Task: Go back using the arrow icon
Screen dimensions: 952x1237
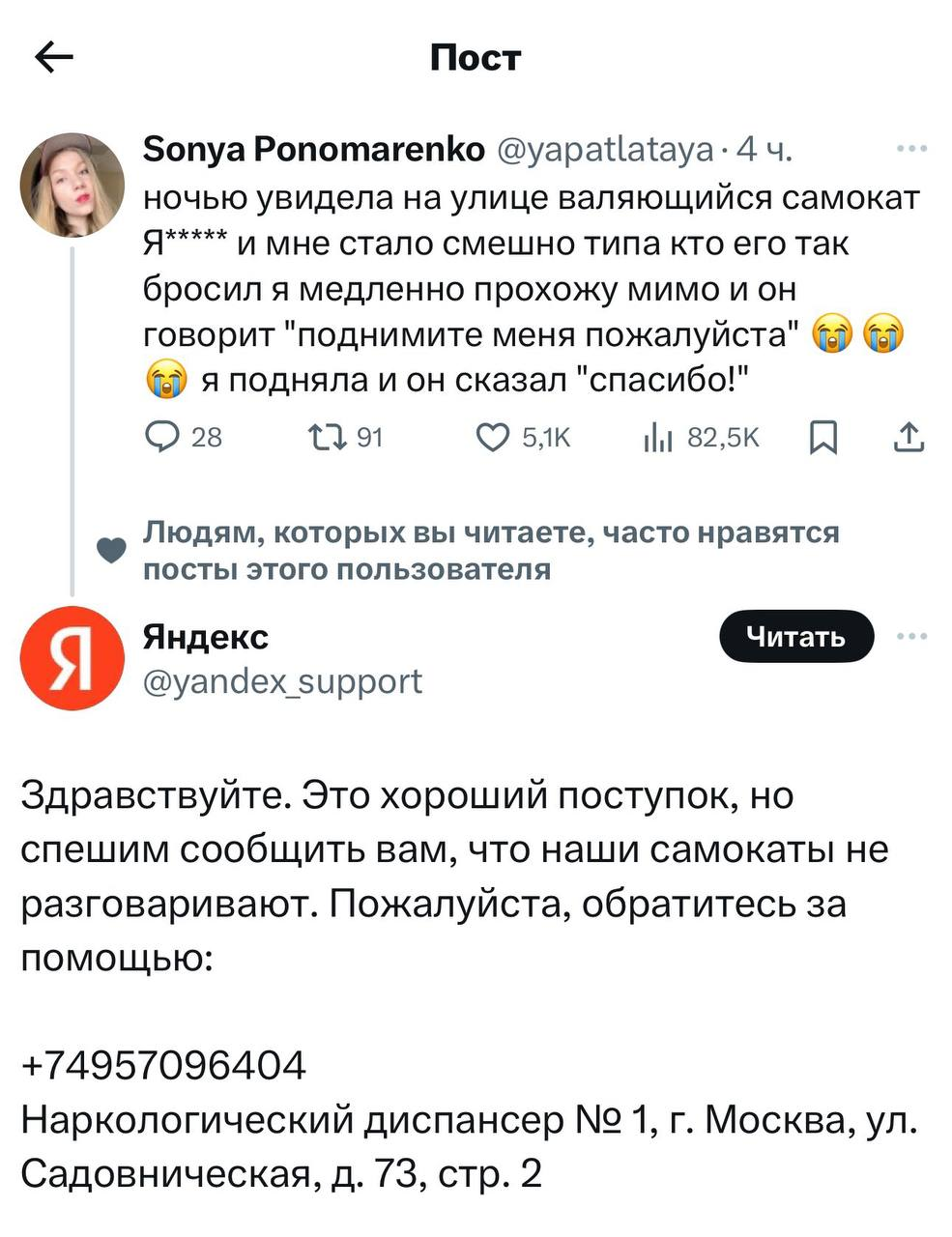Action: [x=54, y=59]
